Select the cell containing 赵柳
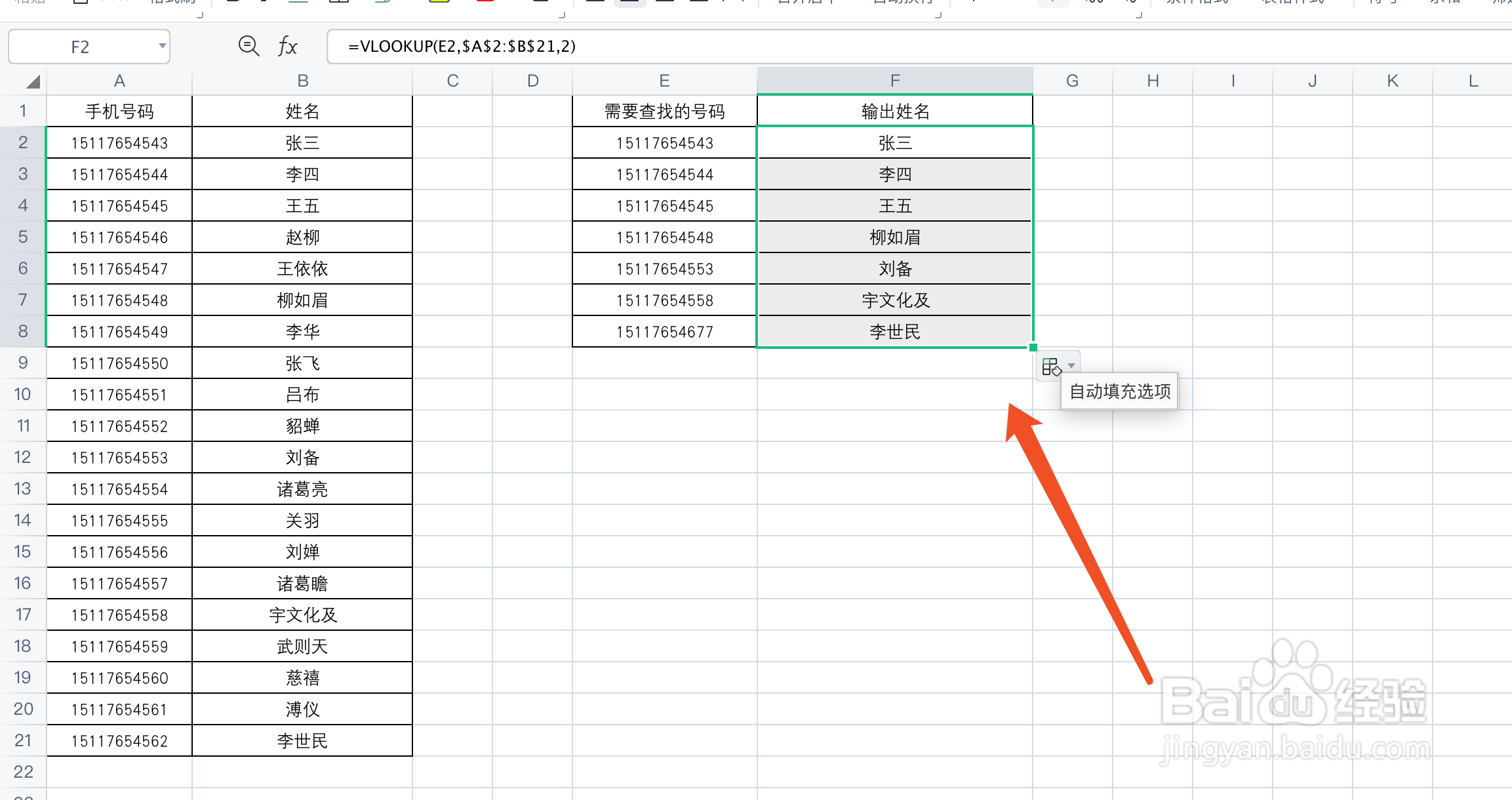 302,237
